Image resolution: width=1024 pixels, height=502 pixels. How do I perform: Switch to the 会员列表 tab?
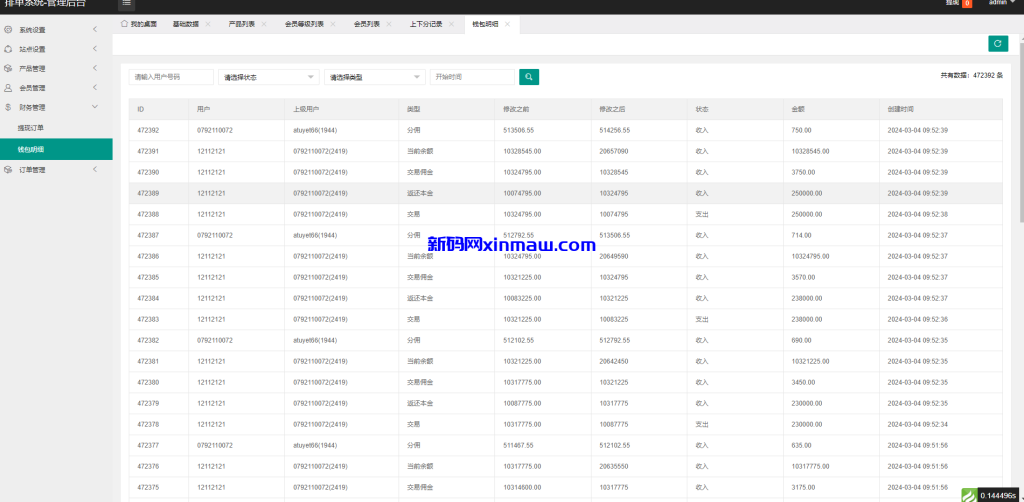[x=367, y=24]
